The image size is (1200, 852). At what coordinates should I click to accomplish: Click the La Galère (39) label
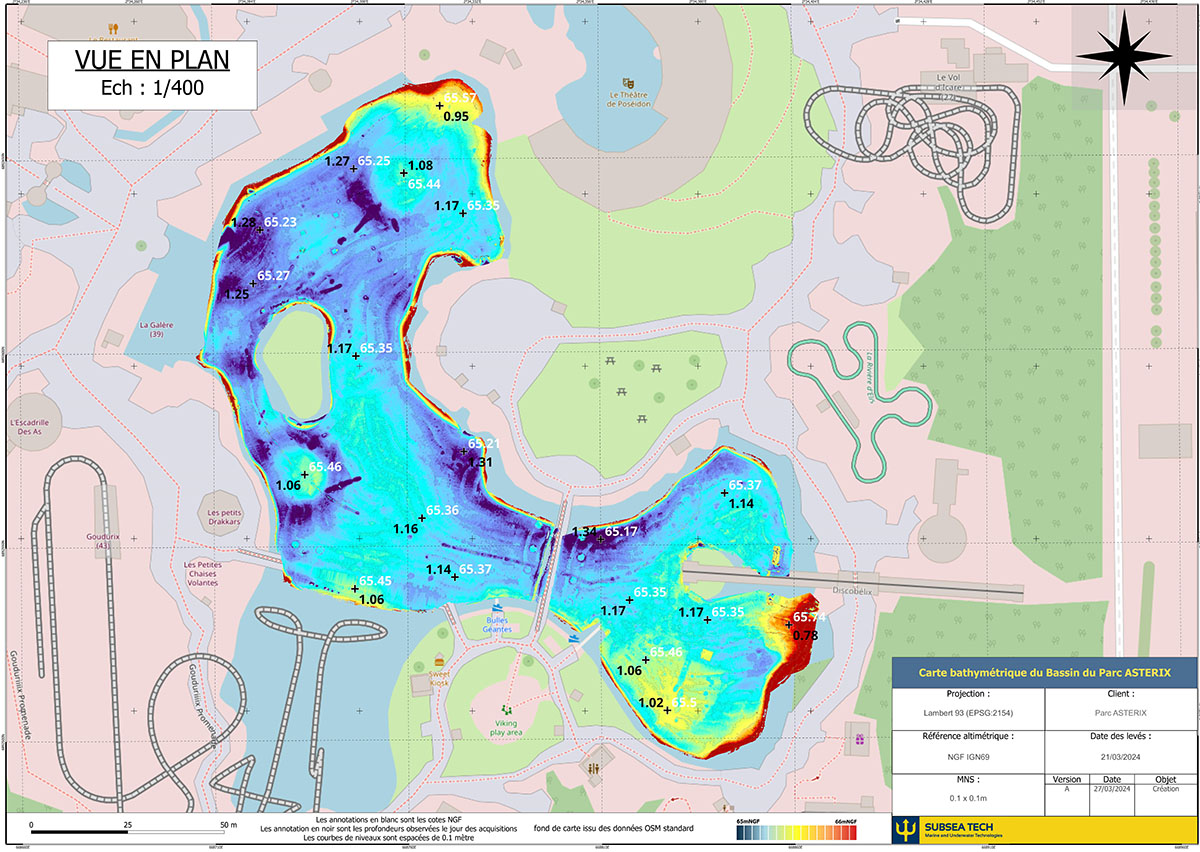(x=157, y=329)
